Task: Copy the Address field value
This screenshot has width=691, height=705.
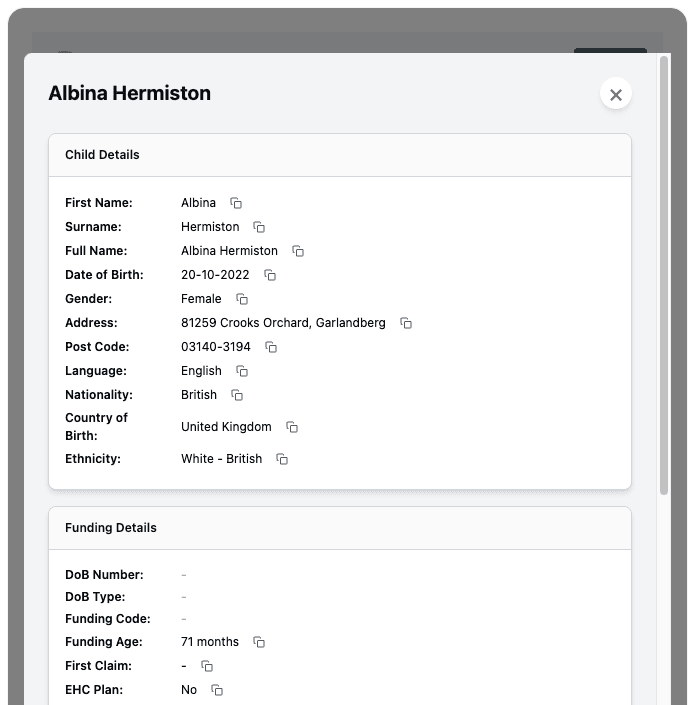Action: [406, 323]
